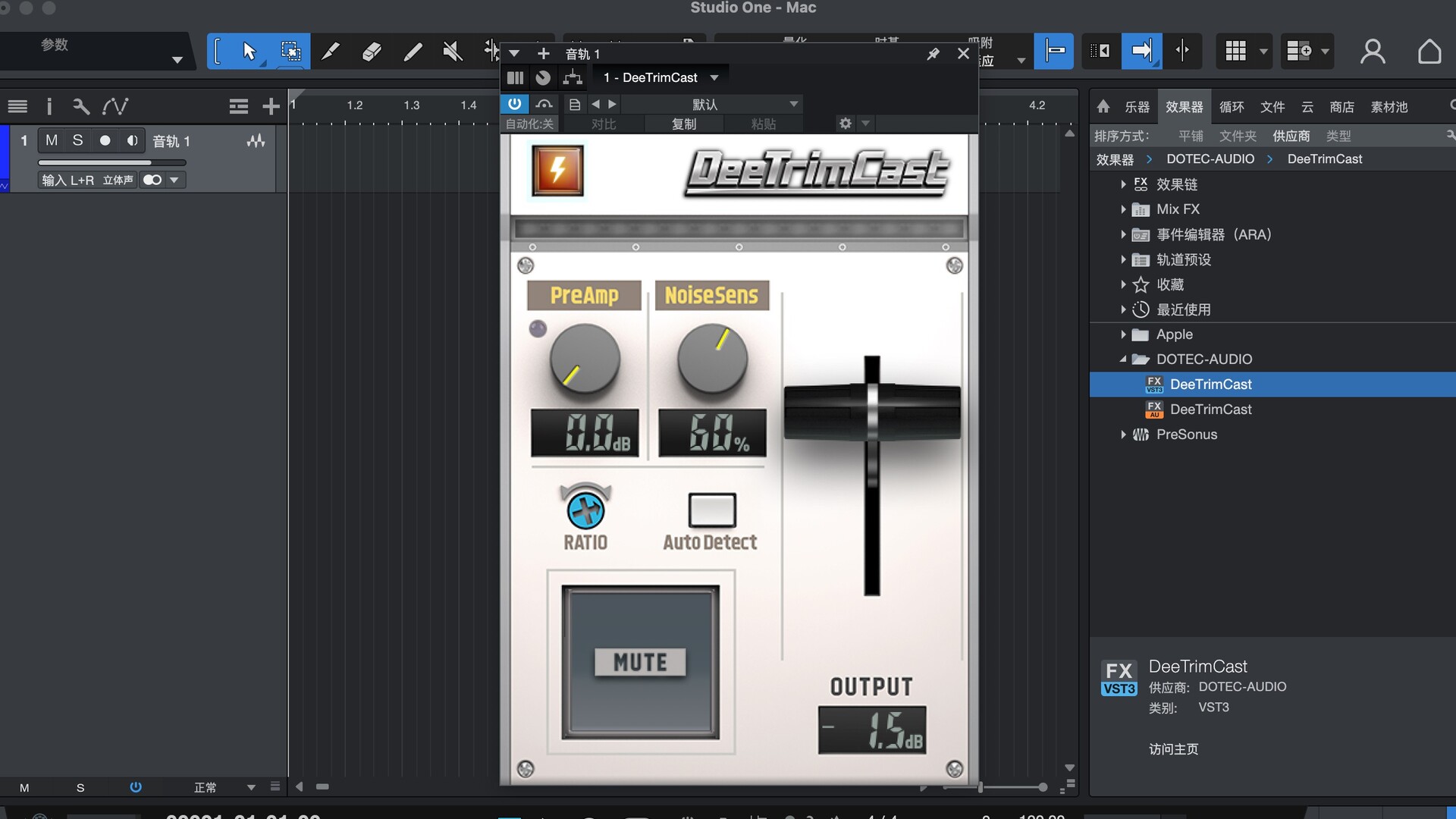The height and width of the screenshot is (819, 1456).
Task: Collapse the DOTEC-AUDIO folder
Action: pyautogui.click(x=1123, y=359)
